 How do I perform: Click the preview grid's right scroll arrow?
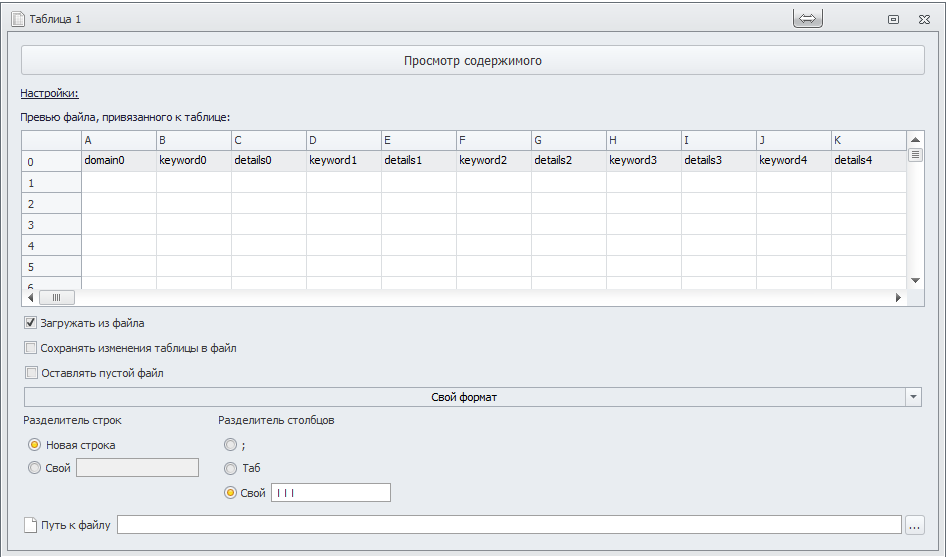click(x=898, y=298)
